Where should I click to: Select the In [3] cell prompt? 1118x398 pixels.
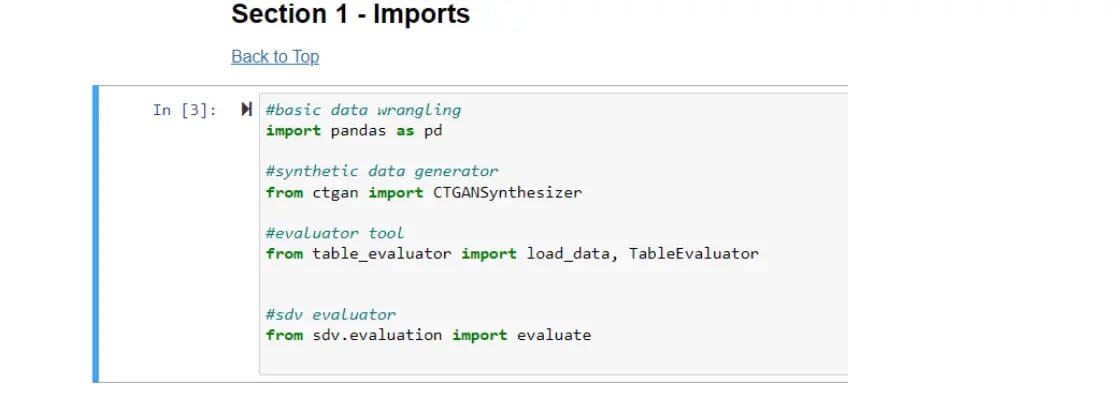pos(184,110)
